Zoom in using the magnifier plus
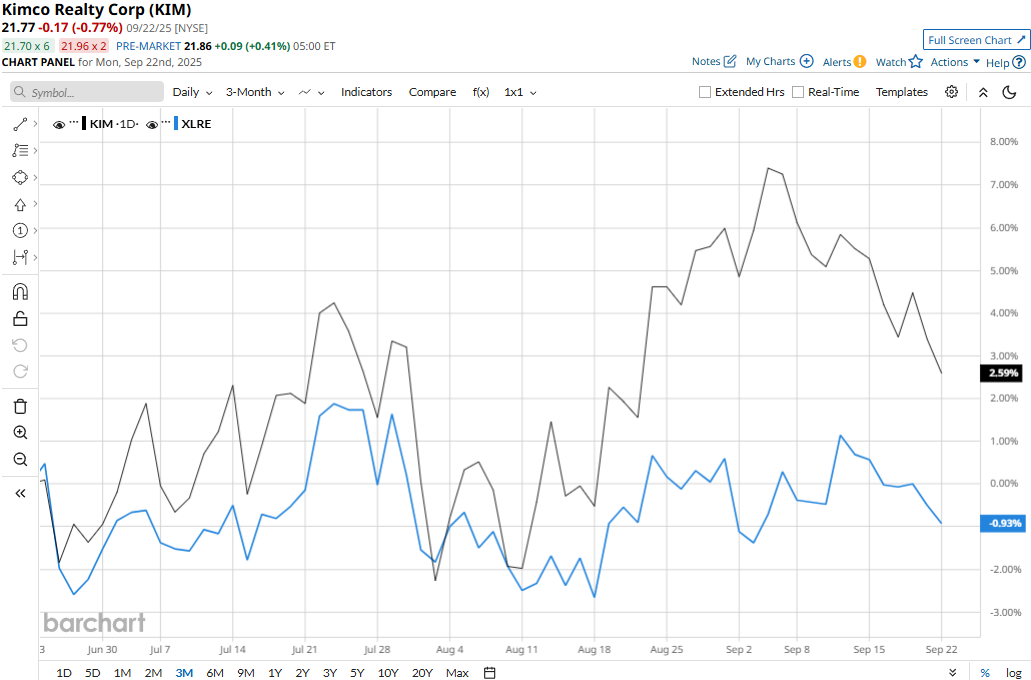The height and width of the screenshot is (680, 1031). [x=20, y=433]
